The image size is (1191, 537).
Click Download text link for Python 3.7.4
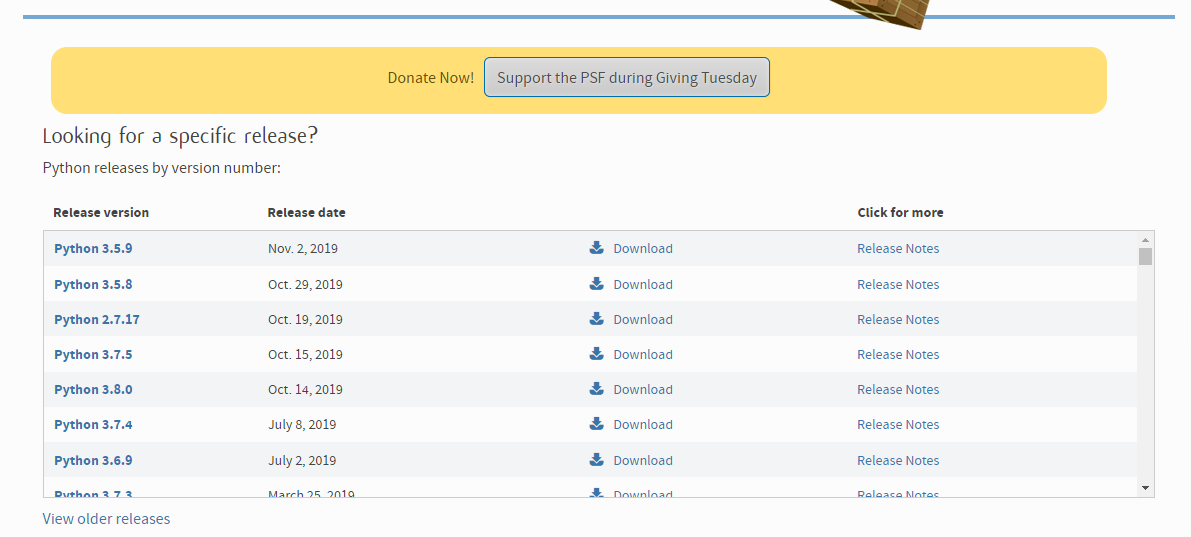(643, 424)
